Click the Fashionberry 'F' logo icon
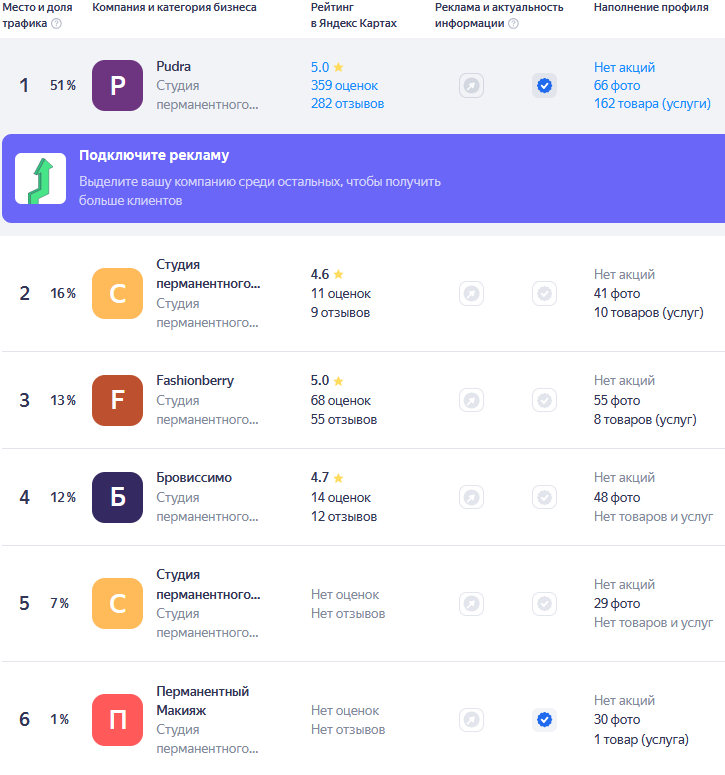Image resolution: width=725 pixels, height=775 pixels. click(x=117, y=400)
